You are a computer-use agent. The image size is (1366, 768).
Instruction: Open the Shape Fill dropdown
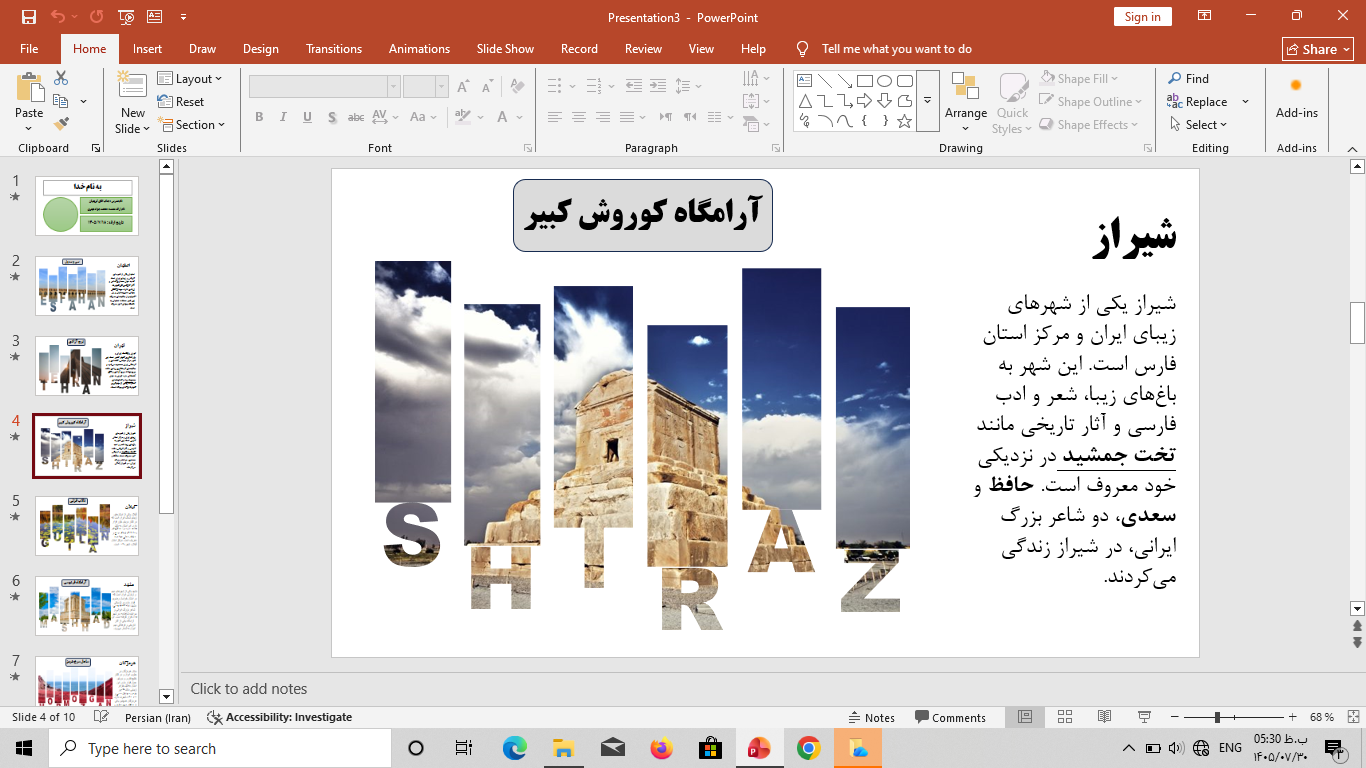[x=1079, y=78]
